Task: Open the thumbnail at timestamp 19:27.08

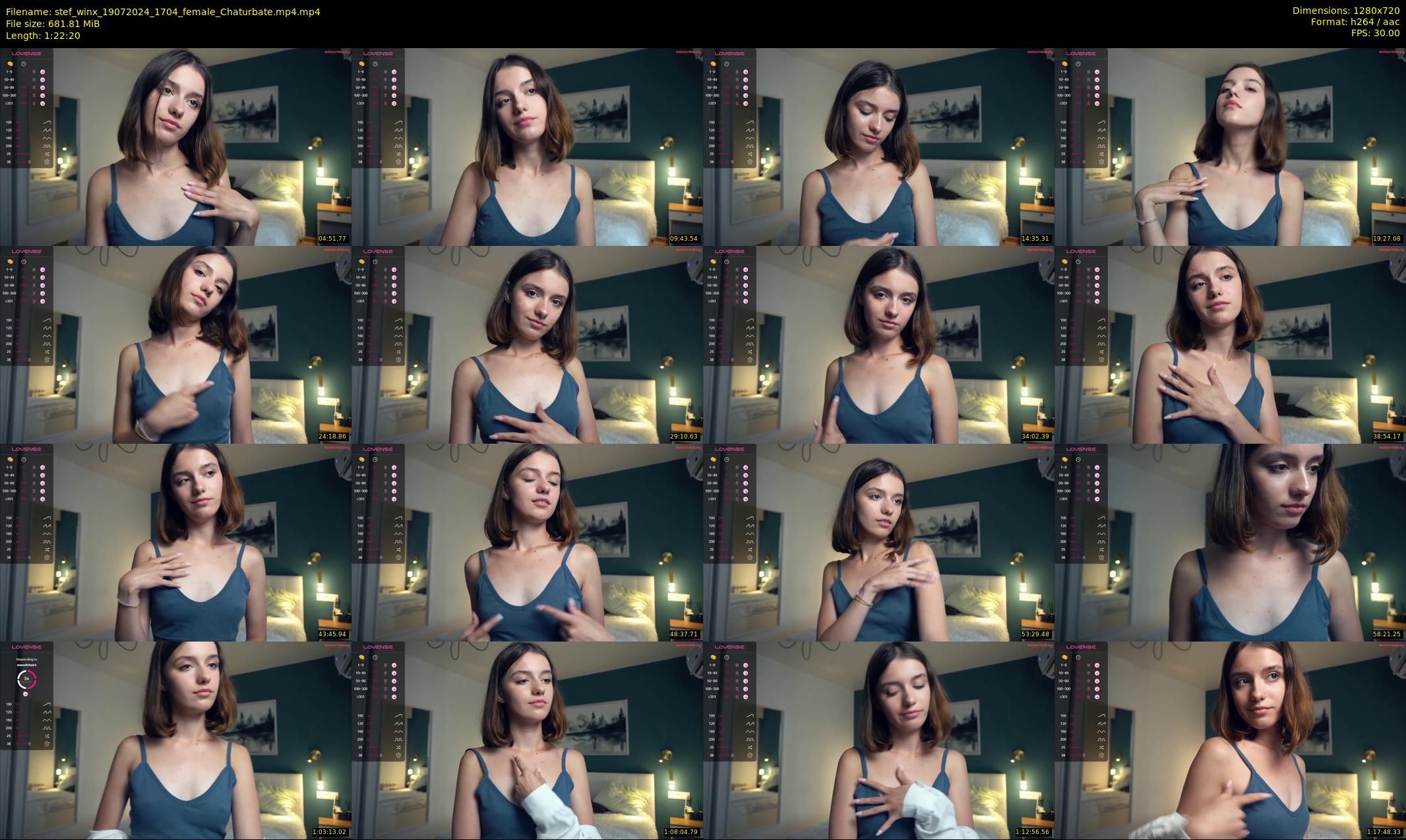Action: tap(1230, 146)
